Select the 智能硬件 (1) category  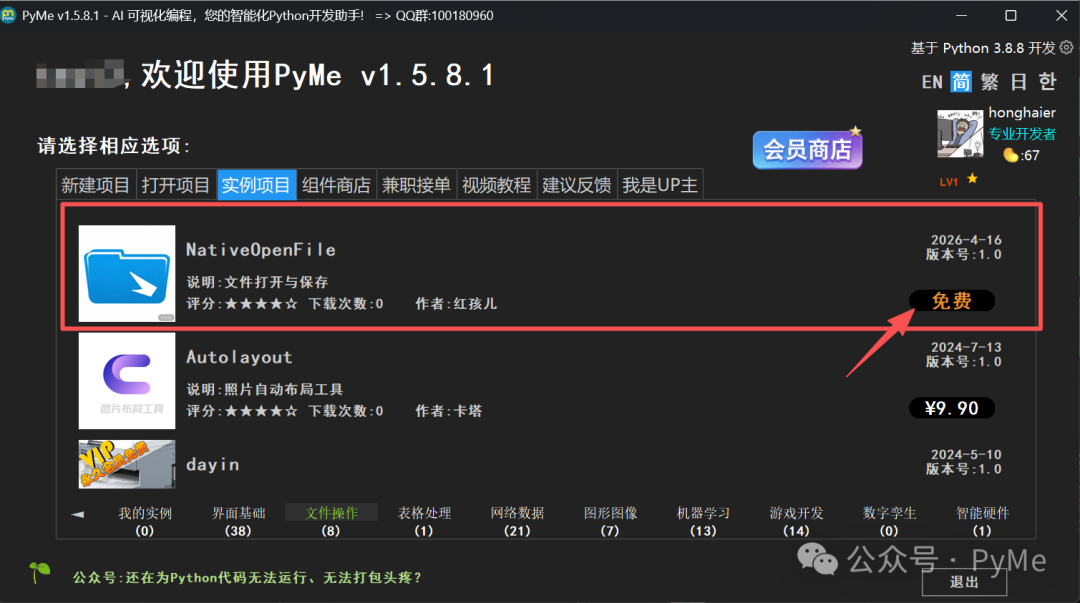point(982,521)
